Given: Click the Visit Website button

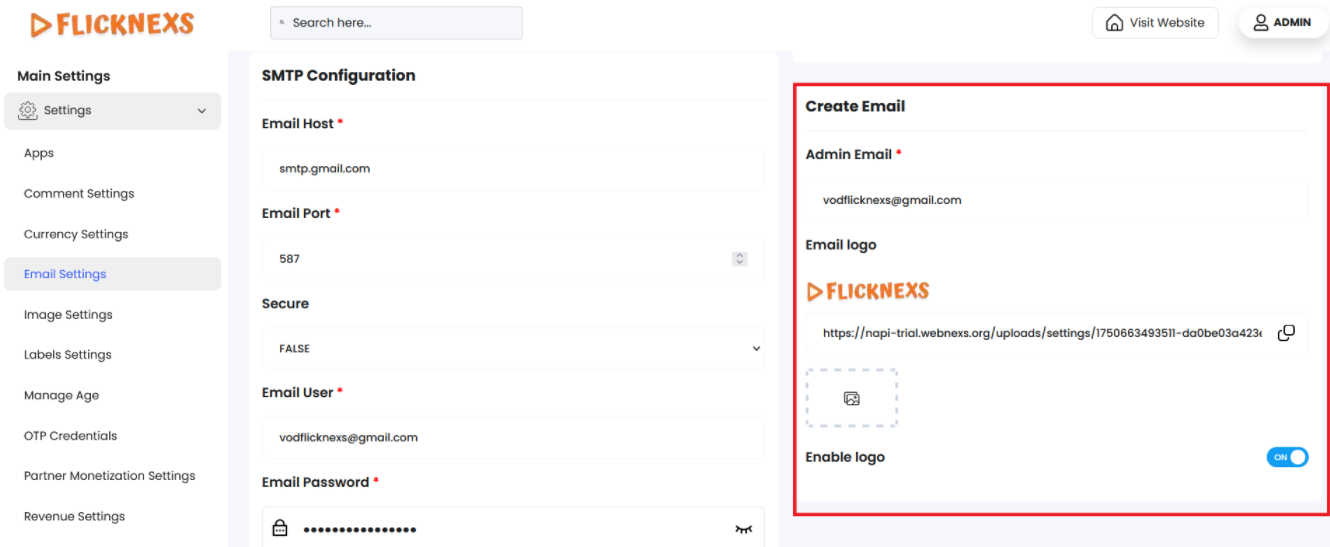Looking at the screenshot, I should tap(1155, 22).
